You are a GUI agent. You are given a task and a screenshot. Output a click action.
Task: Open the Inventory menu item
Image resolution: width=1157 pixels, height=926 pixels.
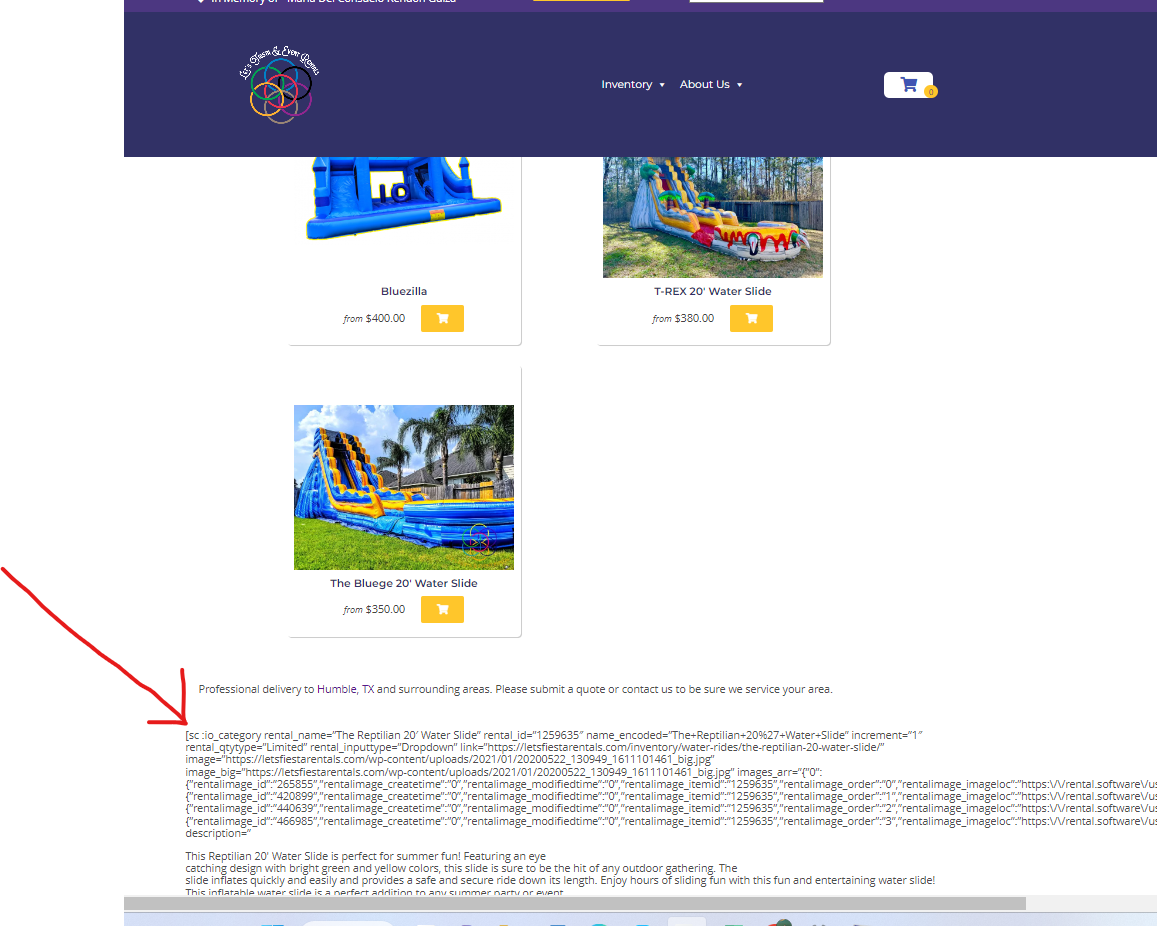point(626,85)
